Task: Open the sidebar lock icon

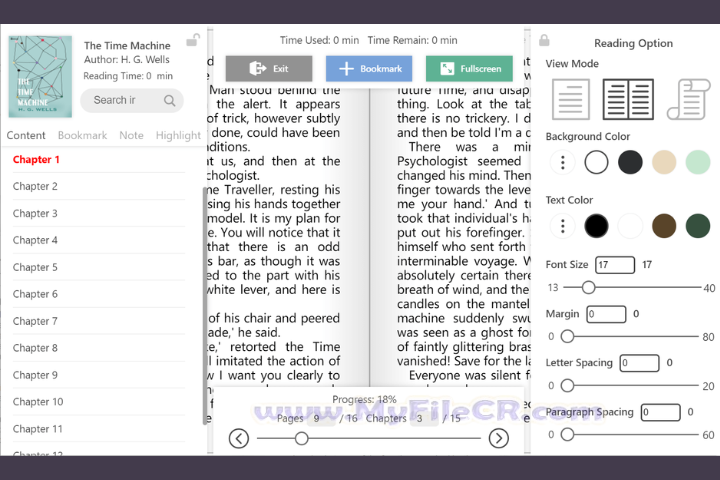Action: 193,40
